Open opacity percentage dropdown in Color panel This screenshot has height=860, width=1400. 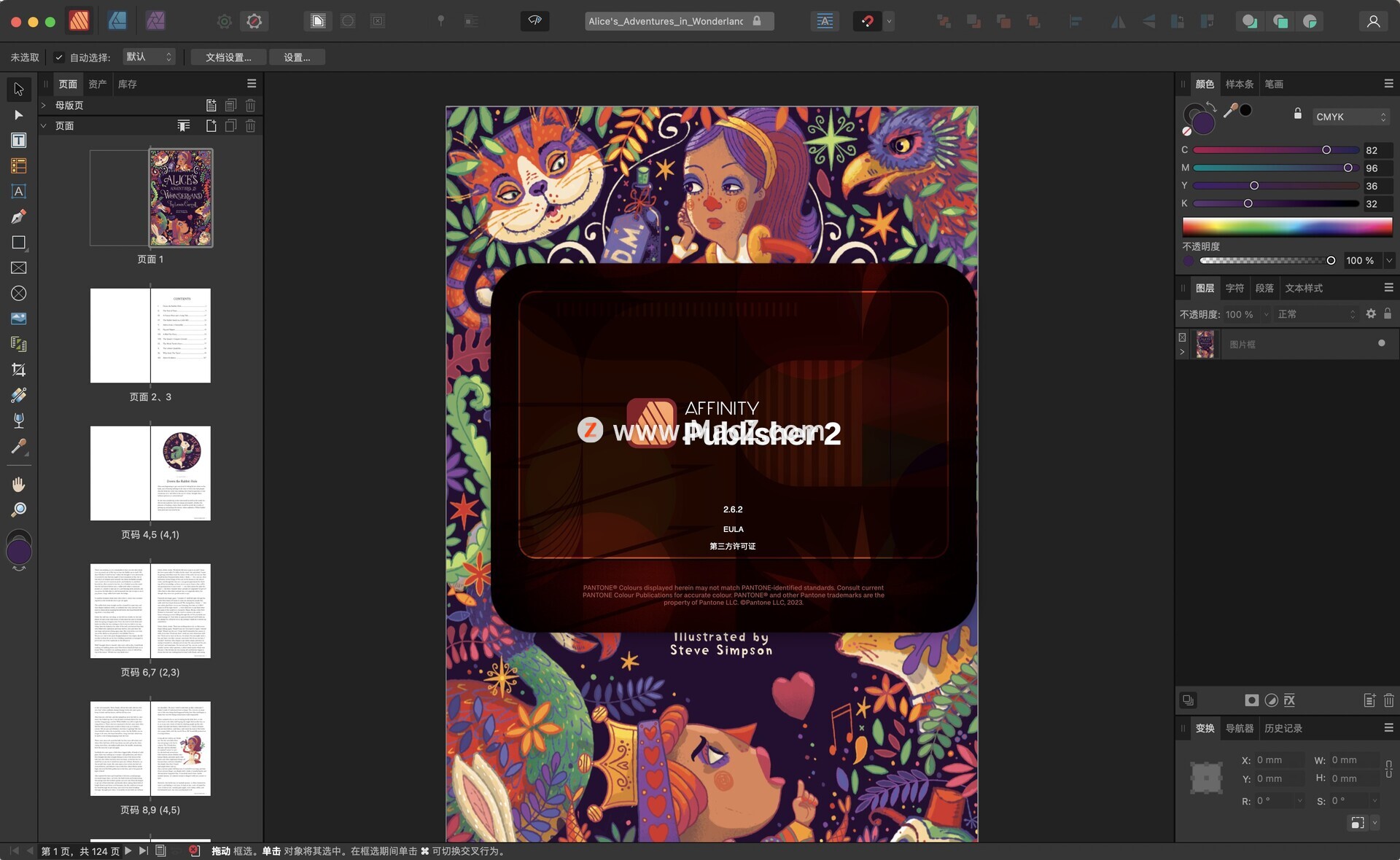click(1389, 260)
